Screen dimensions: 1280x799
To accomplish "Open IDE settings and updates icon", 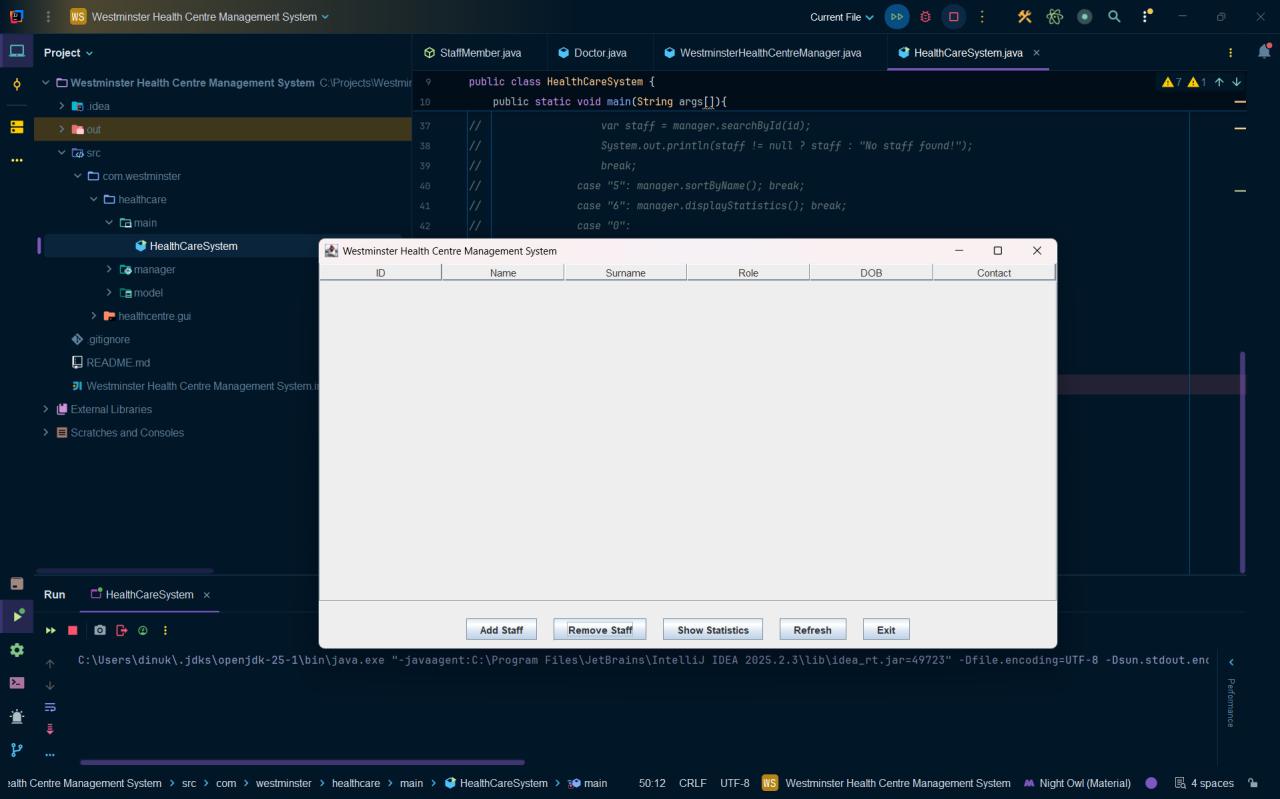I will [x=1146, y=17].
